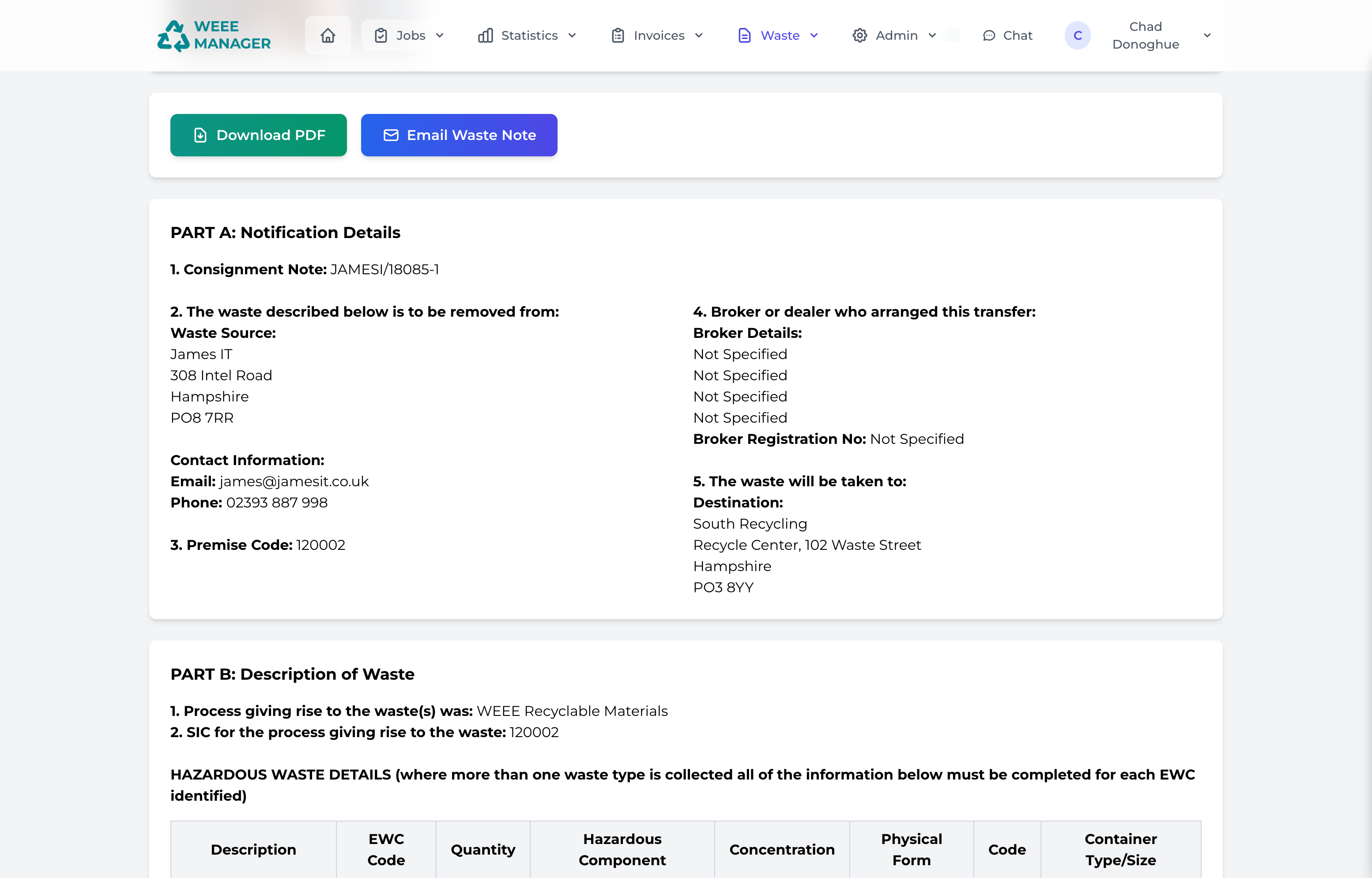Click the Admin gear icon

[859, 35]
